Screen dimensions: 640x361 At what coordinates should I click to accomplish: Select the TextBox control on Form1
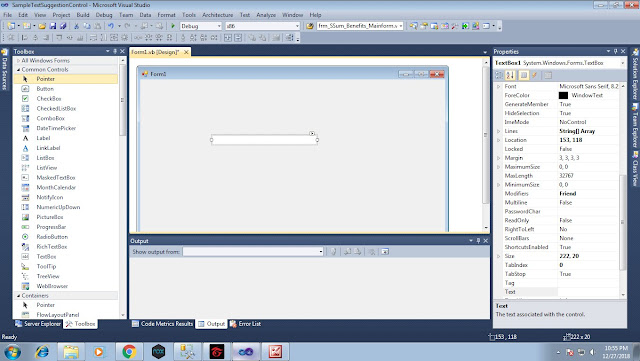pyautogui.click(x=264, y=140)
